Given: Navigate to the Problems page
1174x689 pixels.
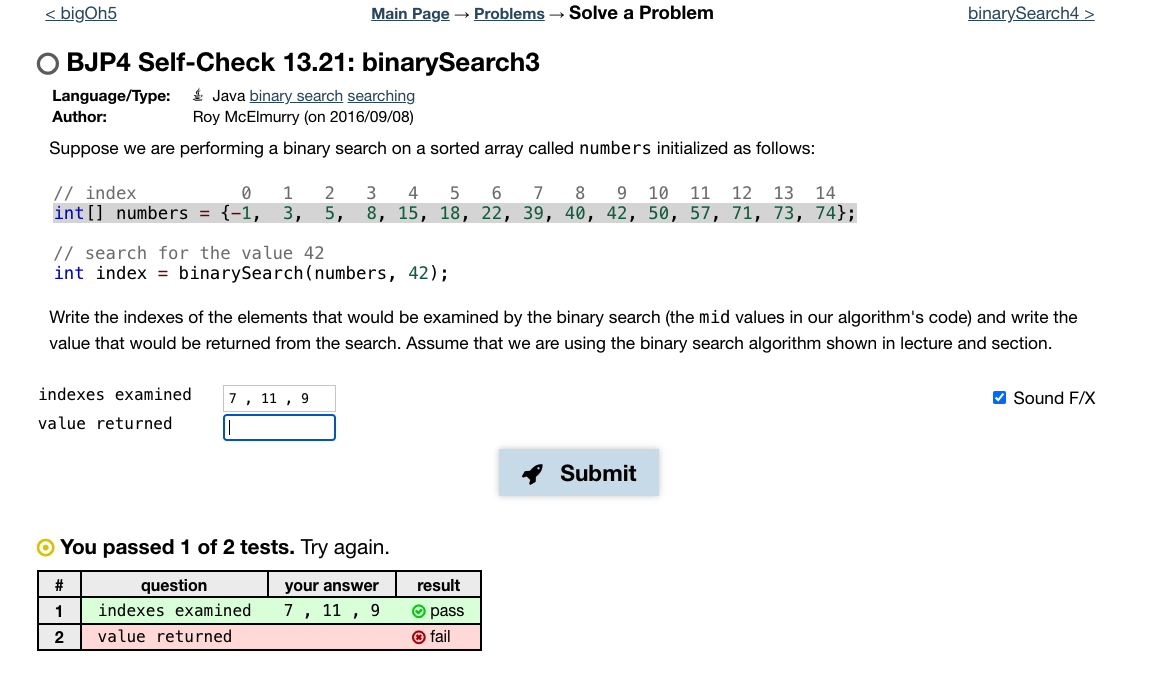Looking at the screenshot, I should (509, 13).
